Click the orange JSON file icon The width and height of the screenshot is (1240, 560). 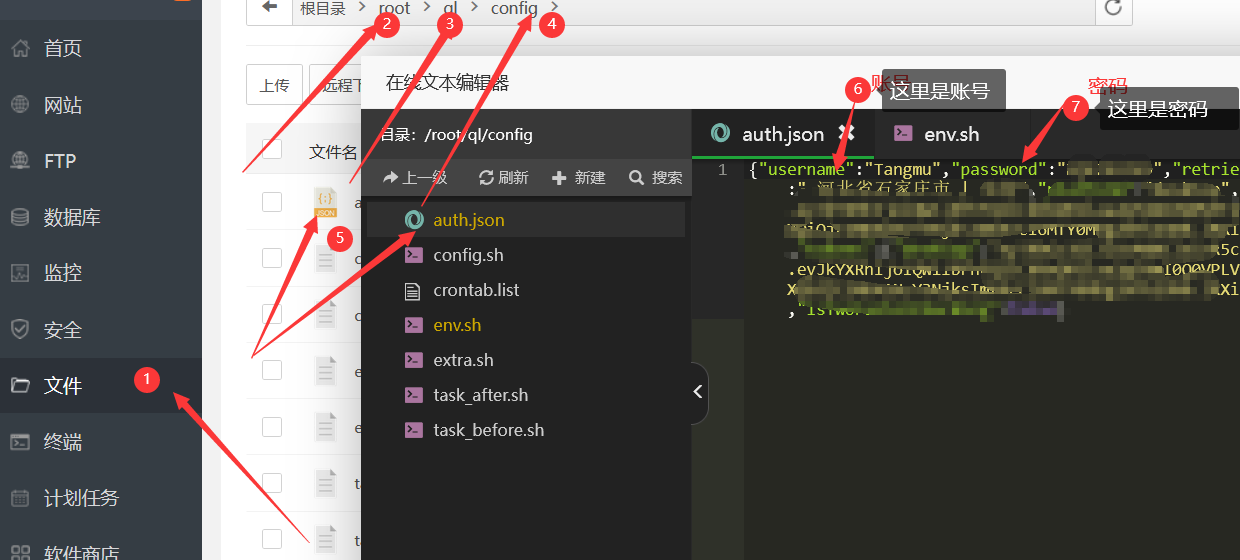pyautogui.click(x=325, y=202)
